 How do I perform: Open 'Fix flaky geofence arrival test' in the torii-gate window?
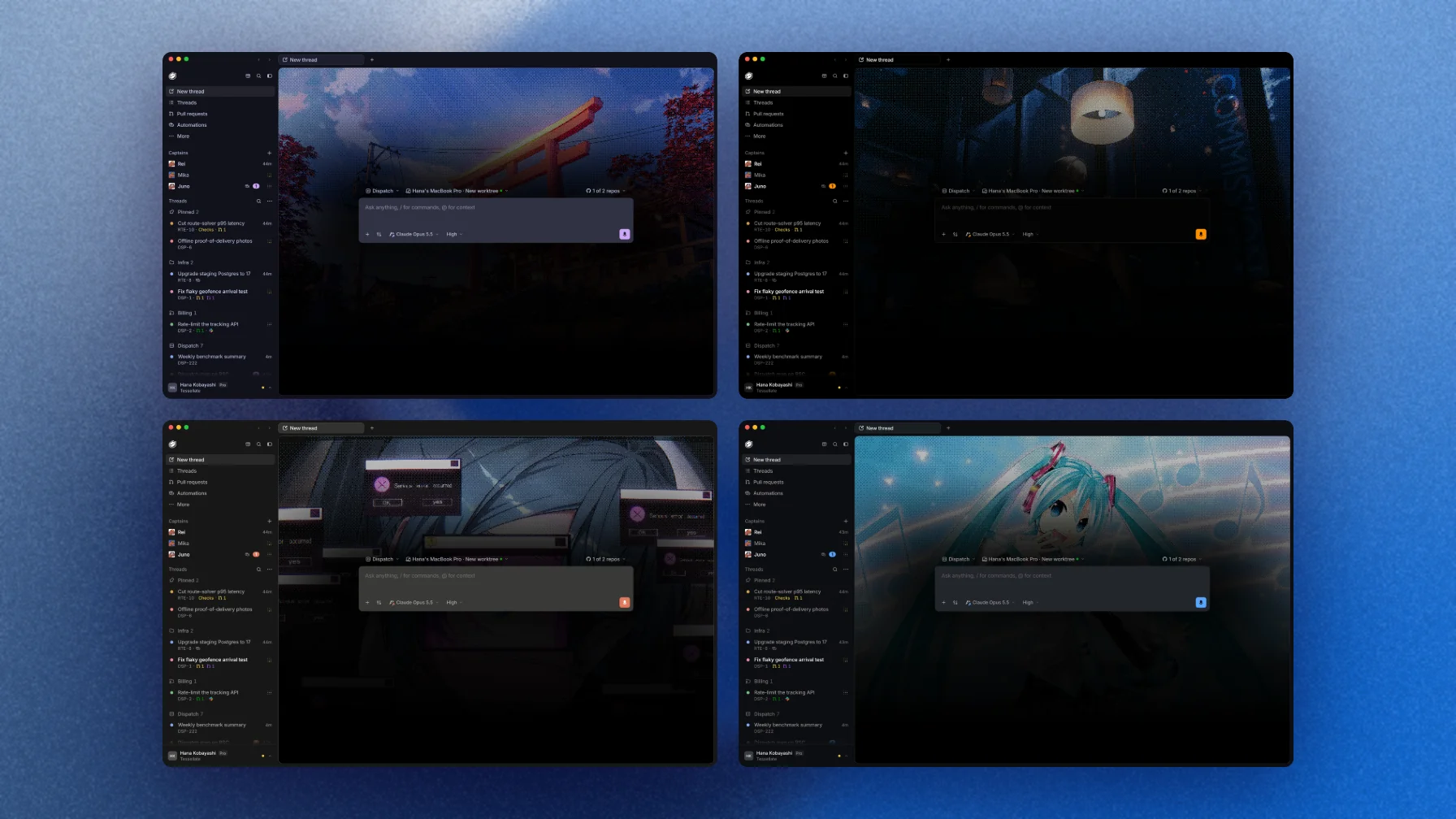[x=220, y=294]
